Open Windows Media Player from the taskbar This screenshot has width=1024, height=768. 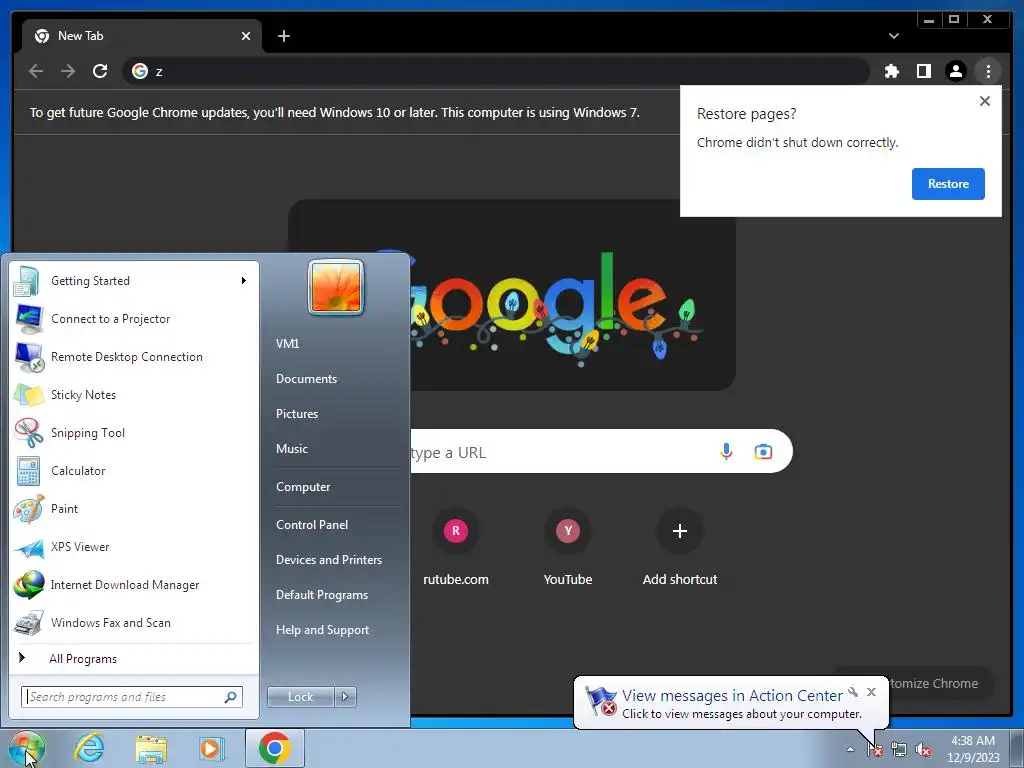click(x=212, y=748)
